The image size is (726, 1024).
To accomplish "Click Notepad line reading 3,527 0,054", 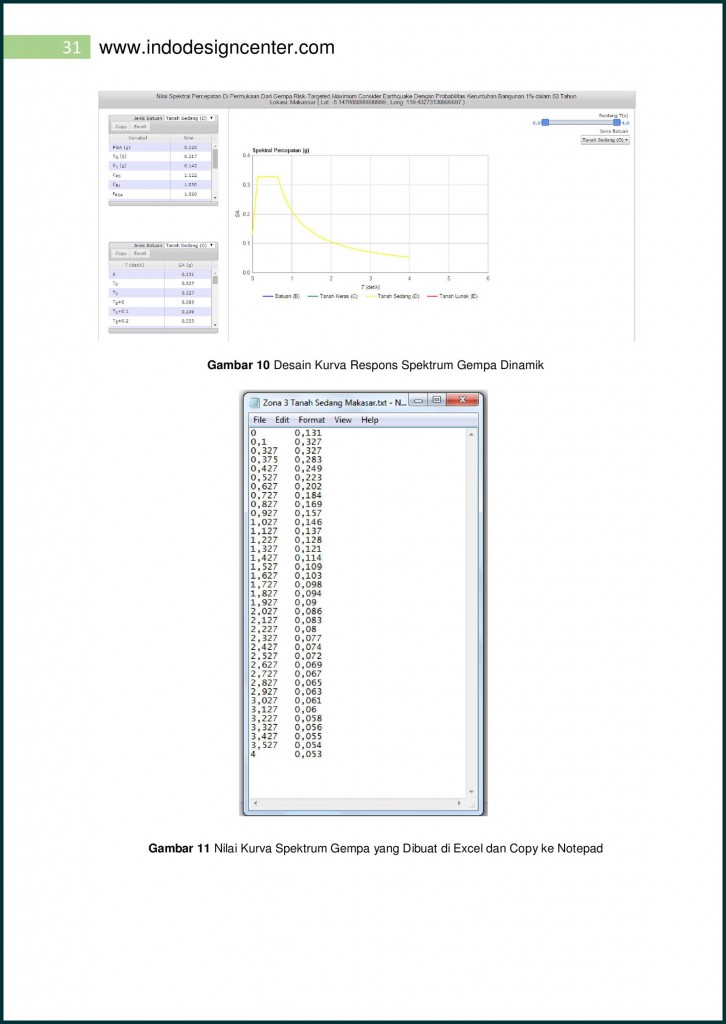I will tap(287, 745).
